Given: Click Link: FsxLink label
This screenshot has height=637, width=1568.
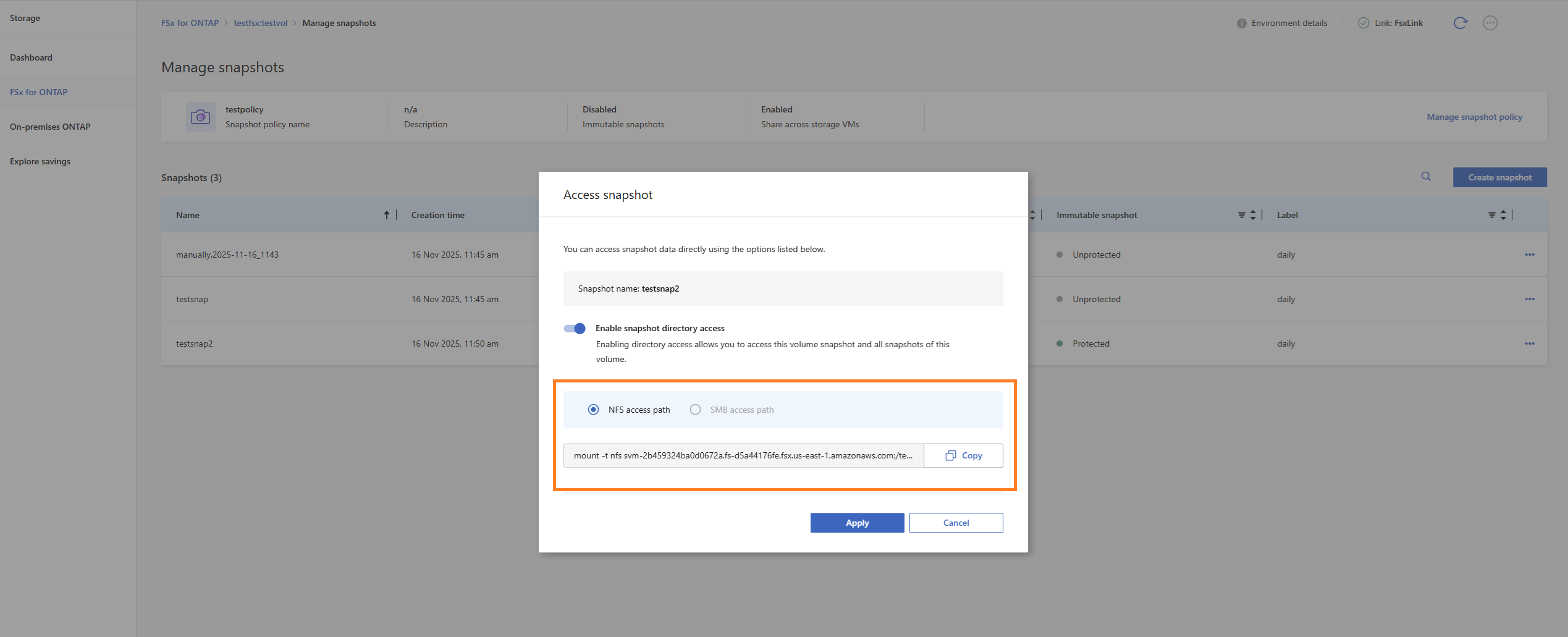Looking at the screenshot, I should coord(1399,23).
